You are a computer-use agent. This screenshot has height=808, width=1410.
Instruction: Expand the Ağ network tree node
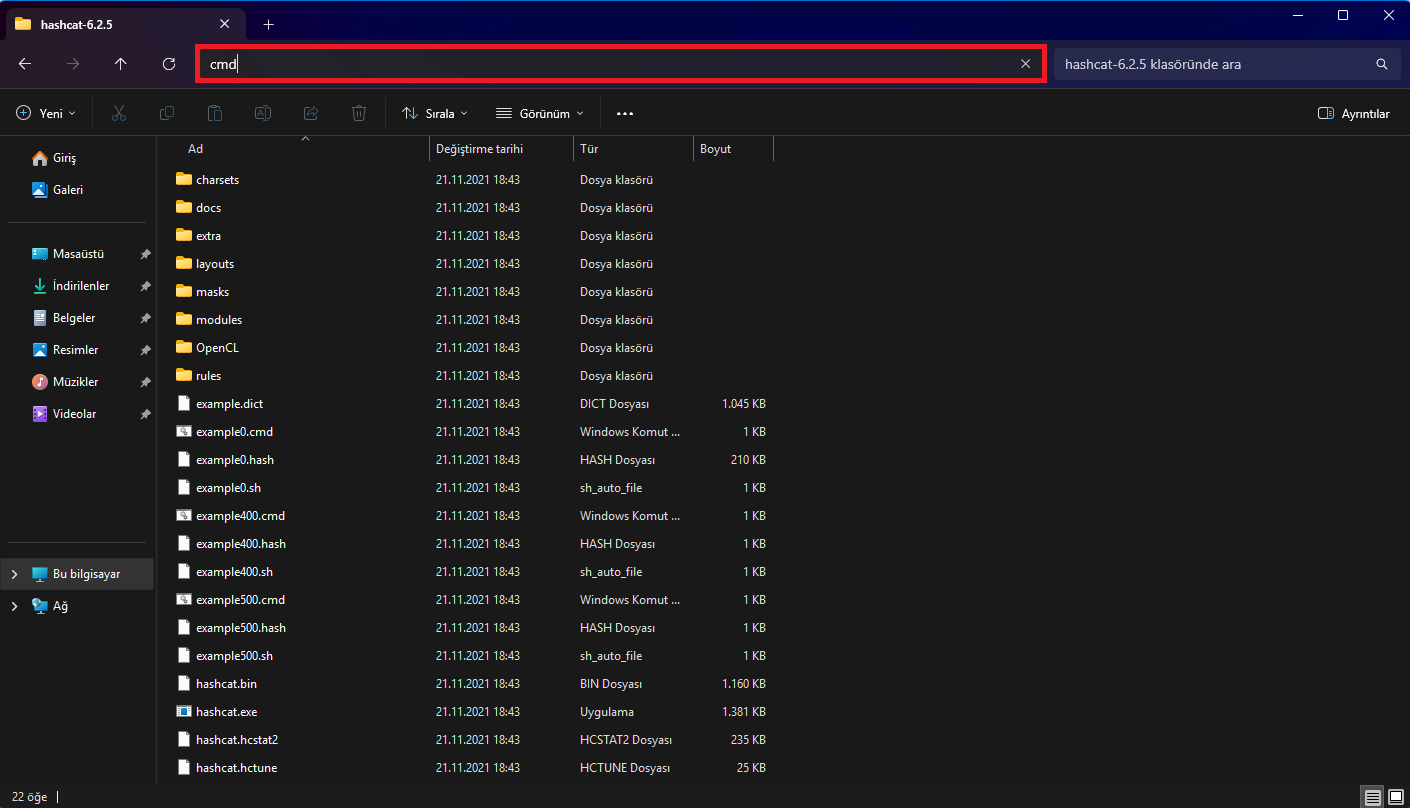[14, 606]
